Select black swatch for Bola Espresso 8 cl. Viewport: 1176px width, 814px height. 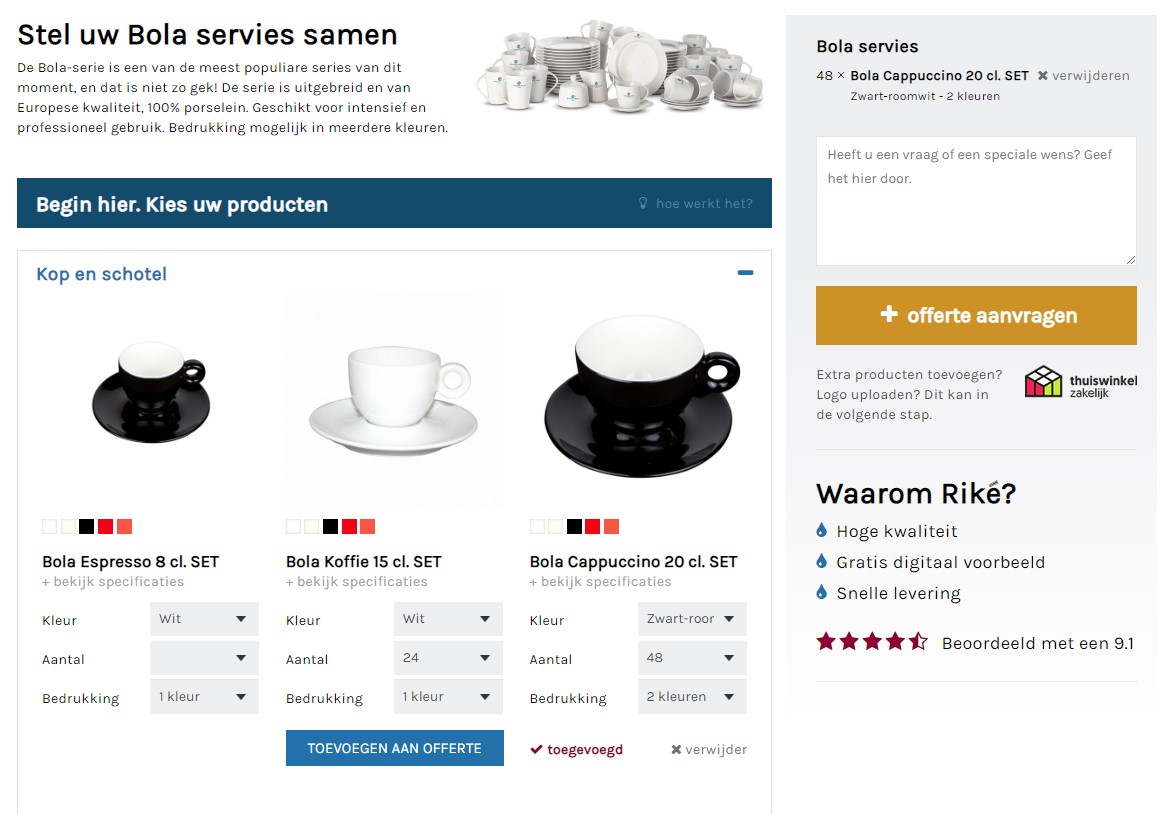click(x=87, y=527)
